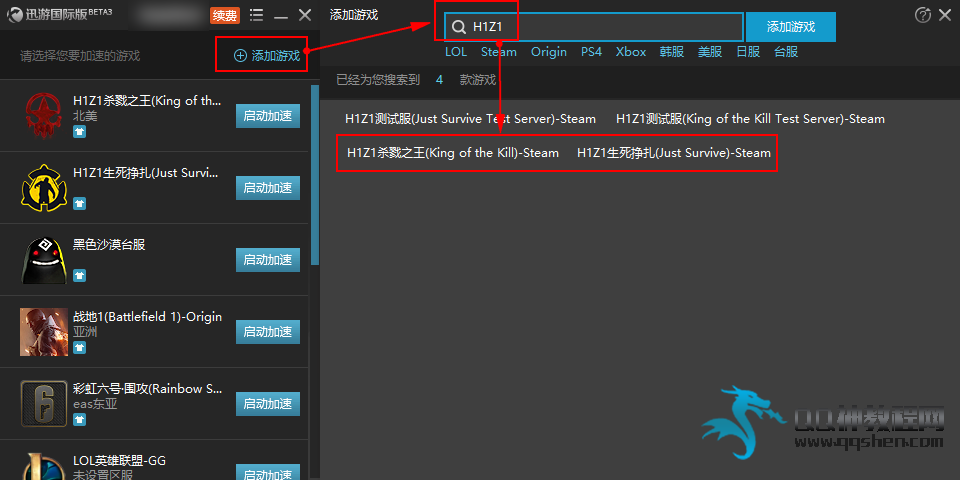Viewport: 960px width, 480px height.
Task: Click the H1Z1 Just Survive yellow emblem icon
Action: [x=43, y=188]
